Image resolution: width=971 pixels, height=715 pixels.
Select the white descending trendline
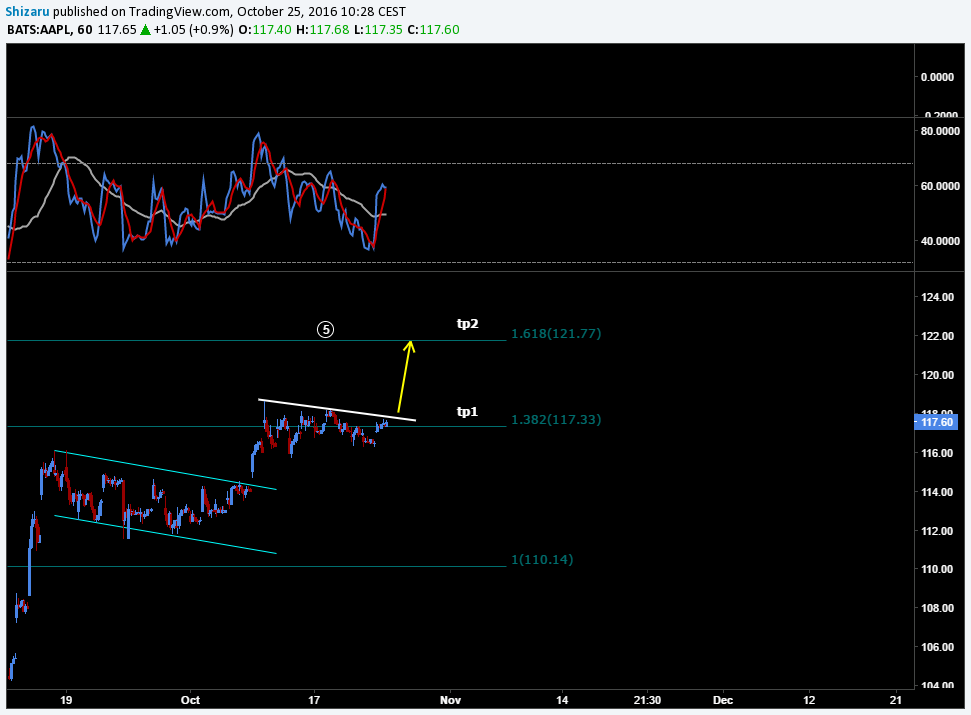click(337, 410)
